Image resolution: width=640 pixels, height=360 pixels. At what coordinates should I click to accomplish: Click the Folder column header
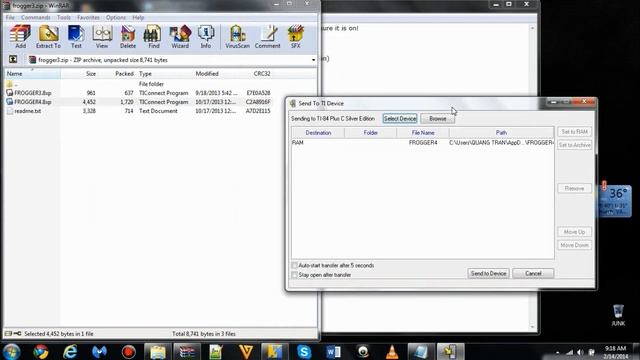click(370, 133)
